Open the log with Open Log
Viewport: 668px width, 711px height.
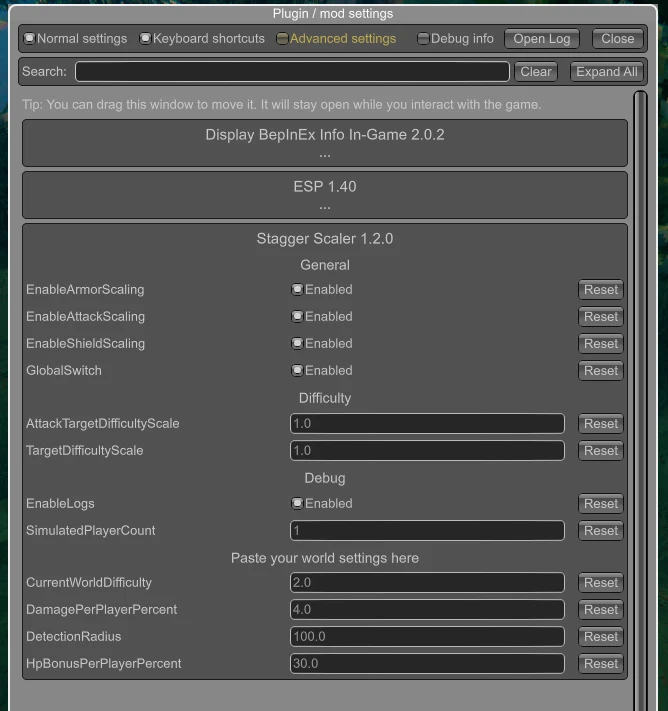point(541,39)
